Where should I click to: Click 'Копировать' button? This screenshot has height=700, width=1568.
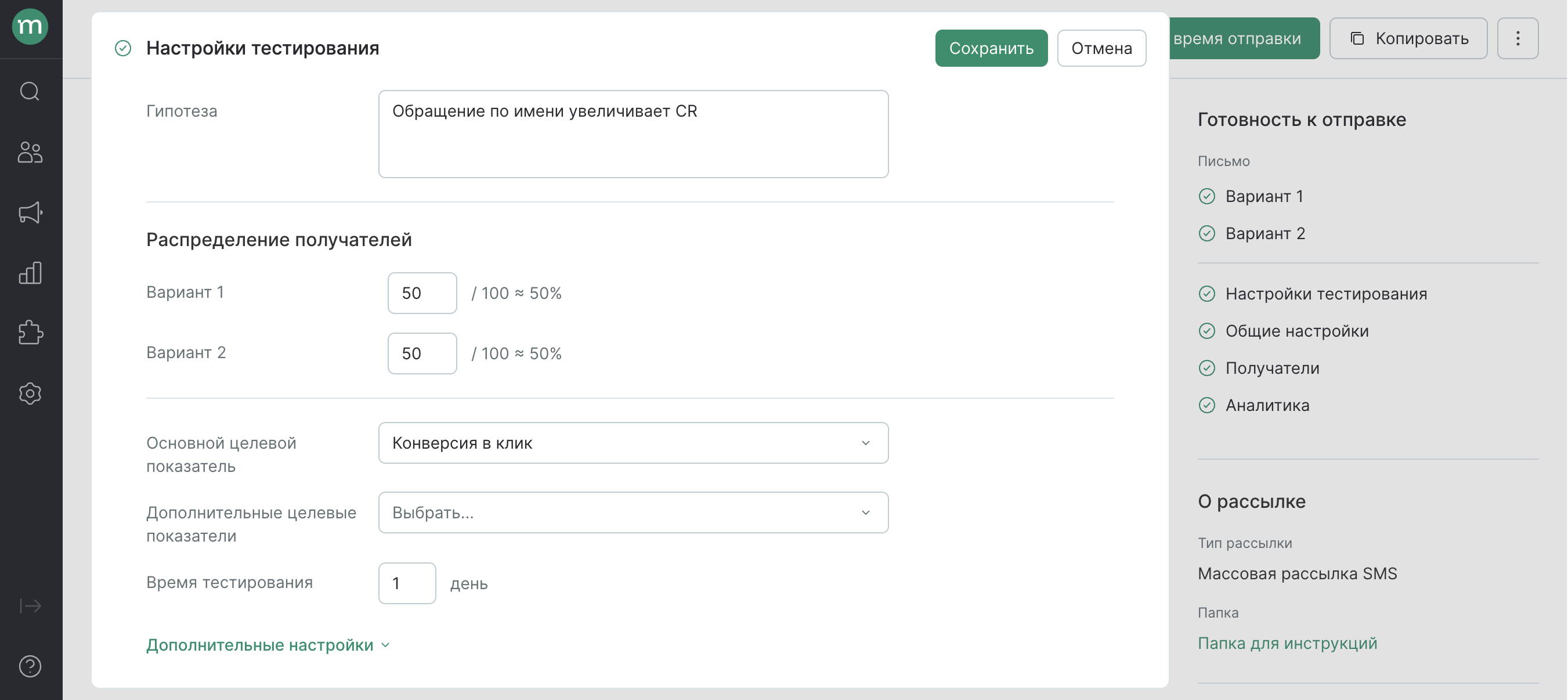(1408, 38)
